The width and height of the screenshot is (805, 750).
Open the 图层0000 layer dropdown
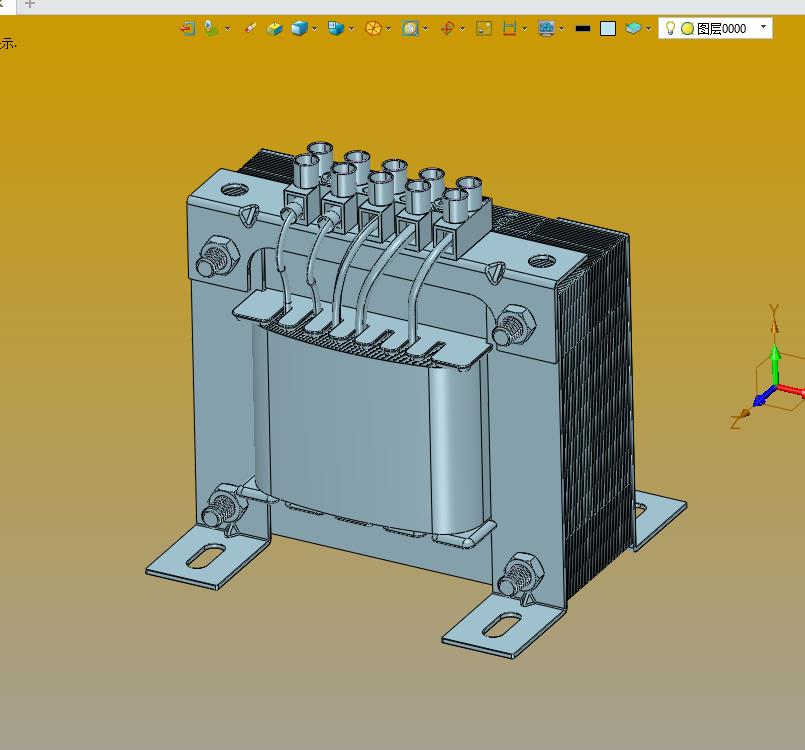tap(763, 27)
